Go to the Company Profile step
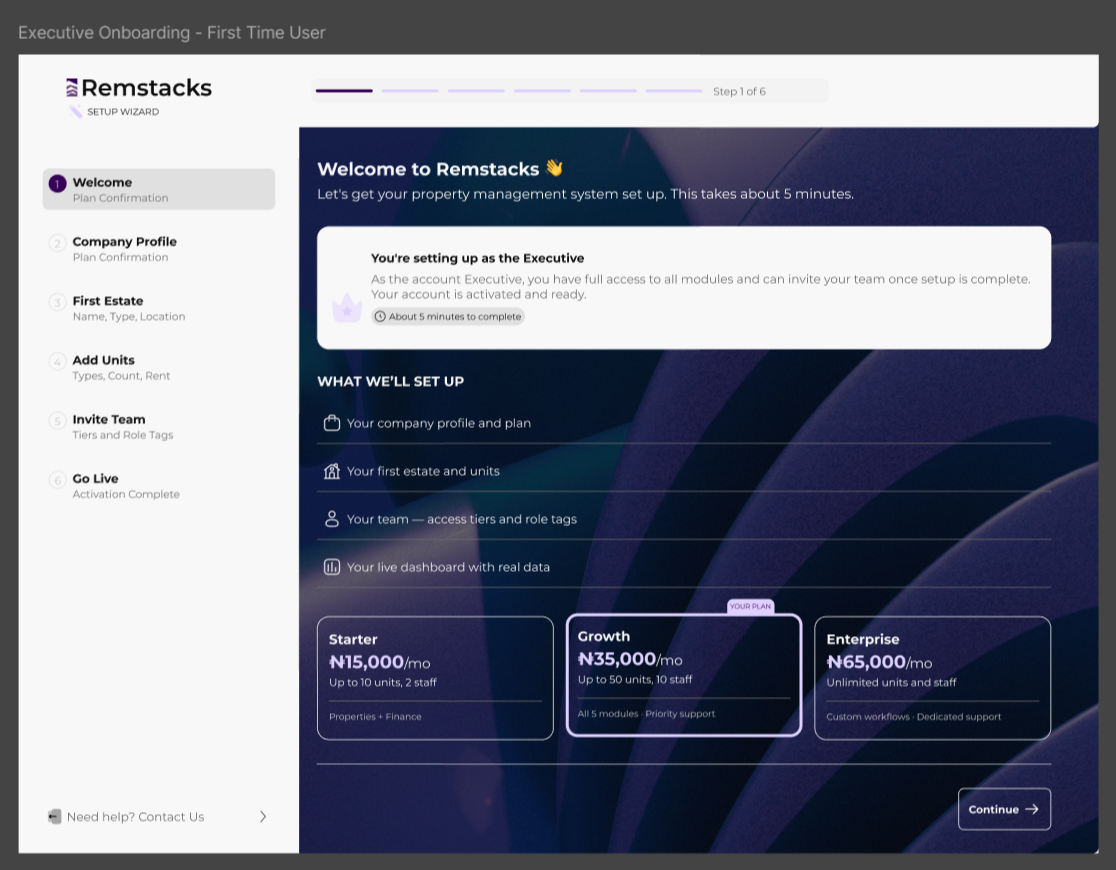The image size is (1116, 870). (x=159, y=248)
